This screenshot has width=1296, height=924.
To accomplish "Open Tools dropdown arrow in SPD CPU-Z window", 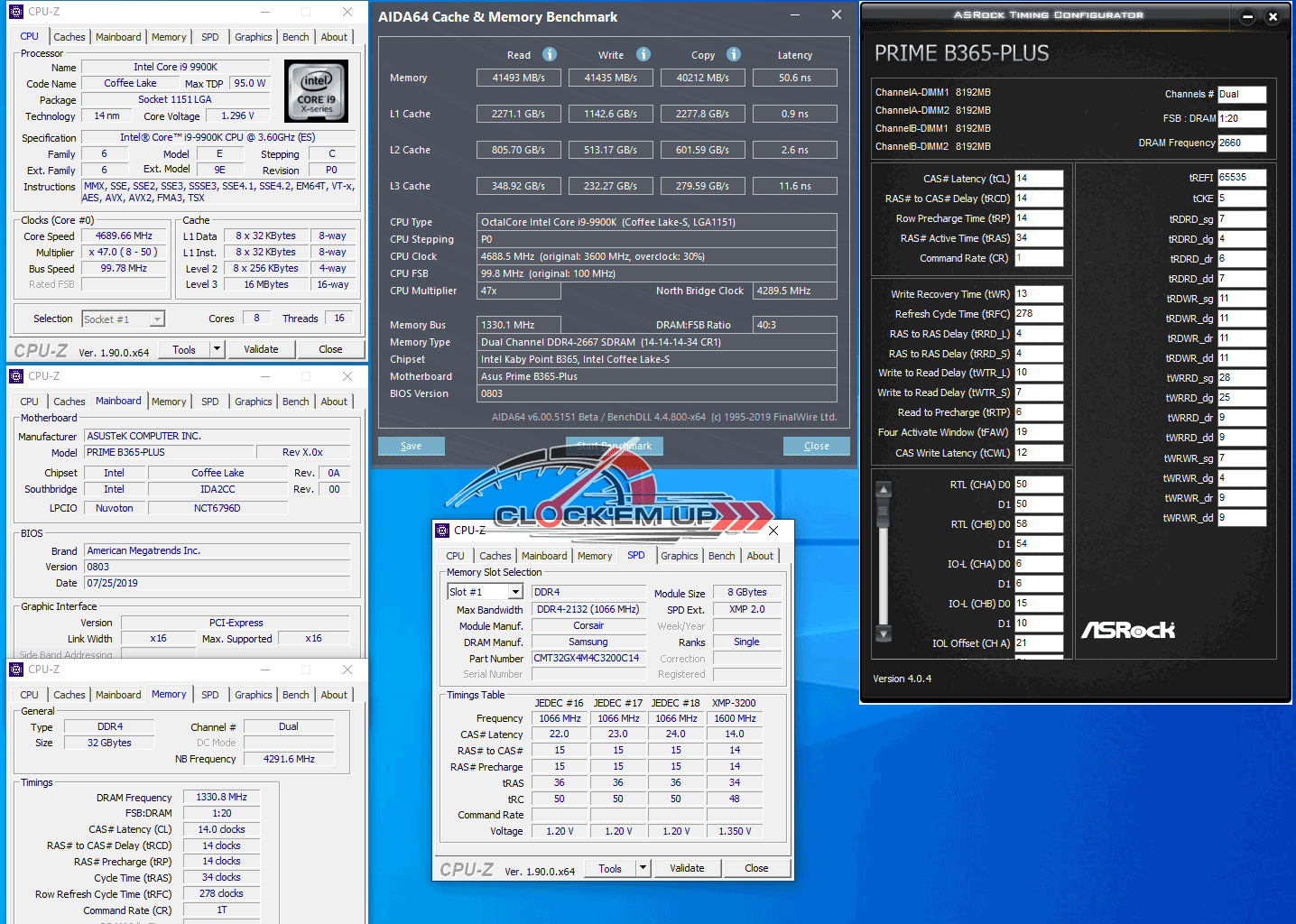I will 643,868.
